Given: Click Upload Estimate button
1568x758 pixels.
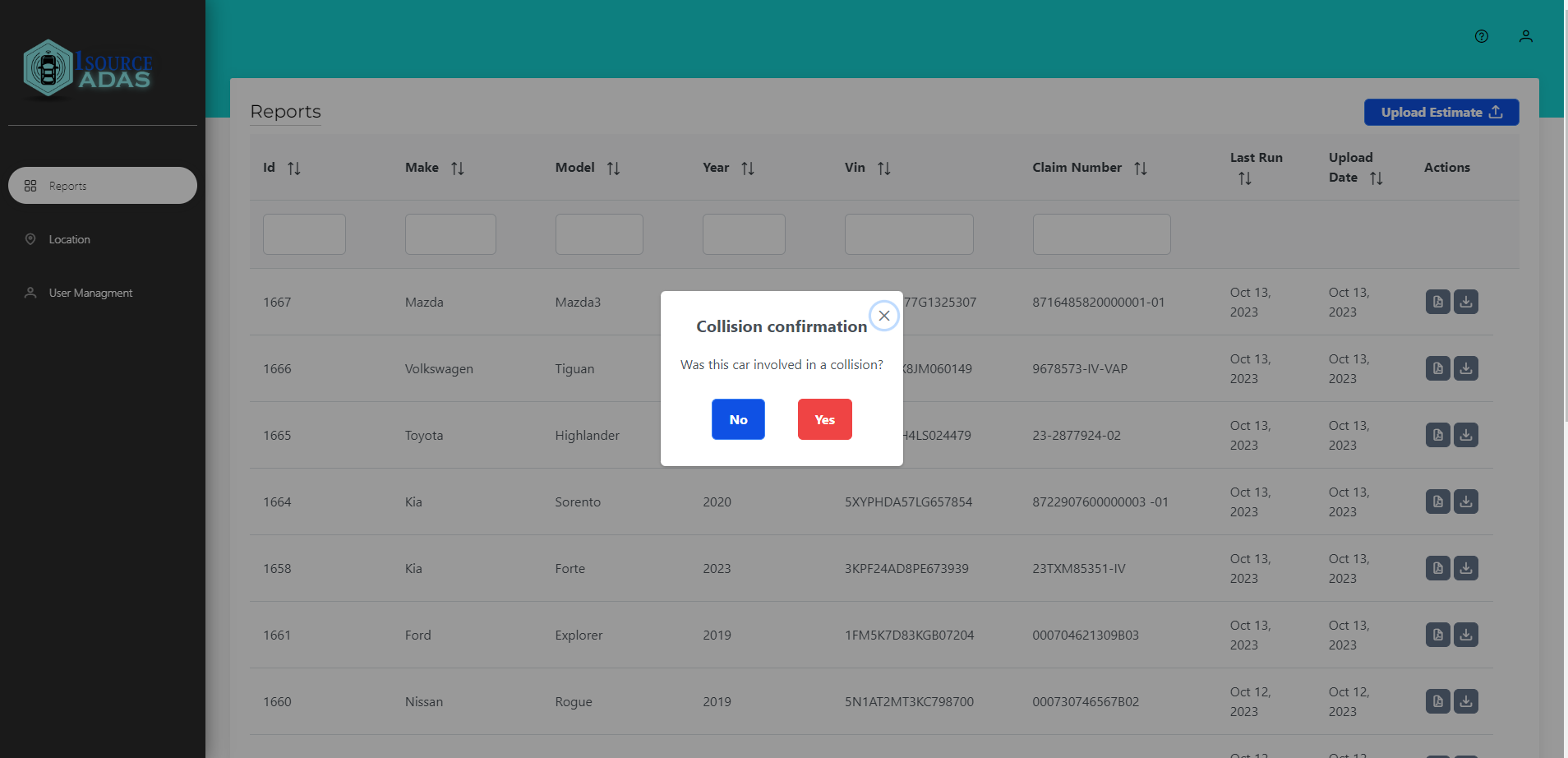Looking at the screenshot, I should tap(1441, 113).
